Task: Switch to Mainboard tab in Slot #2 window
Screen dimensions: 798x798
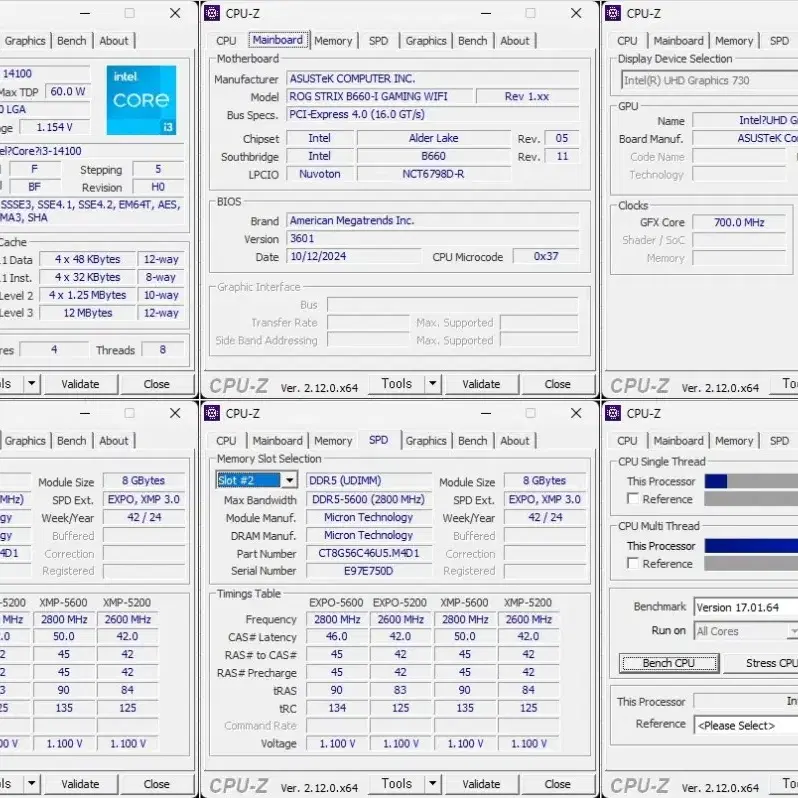Action: [277, 441]
